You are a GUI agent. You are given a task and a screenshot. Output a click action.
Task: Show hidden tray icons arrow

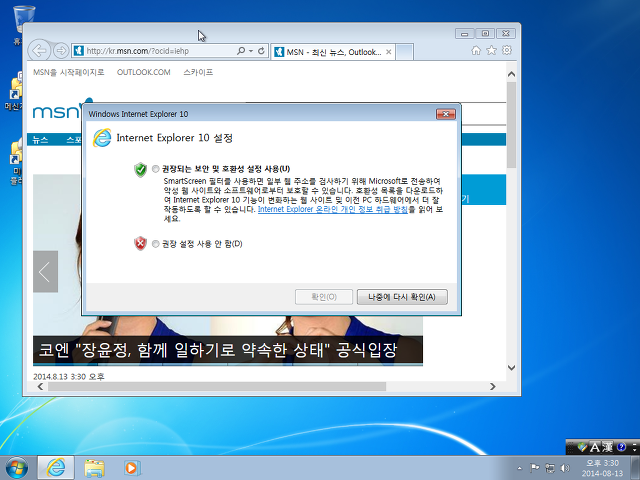tap(519, 468)
